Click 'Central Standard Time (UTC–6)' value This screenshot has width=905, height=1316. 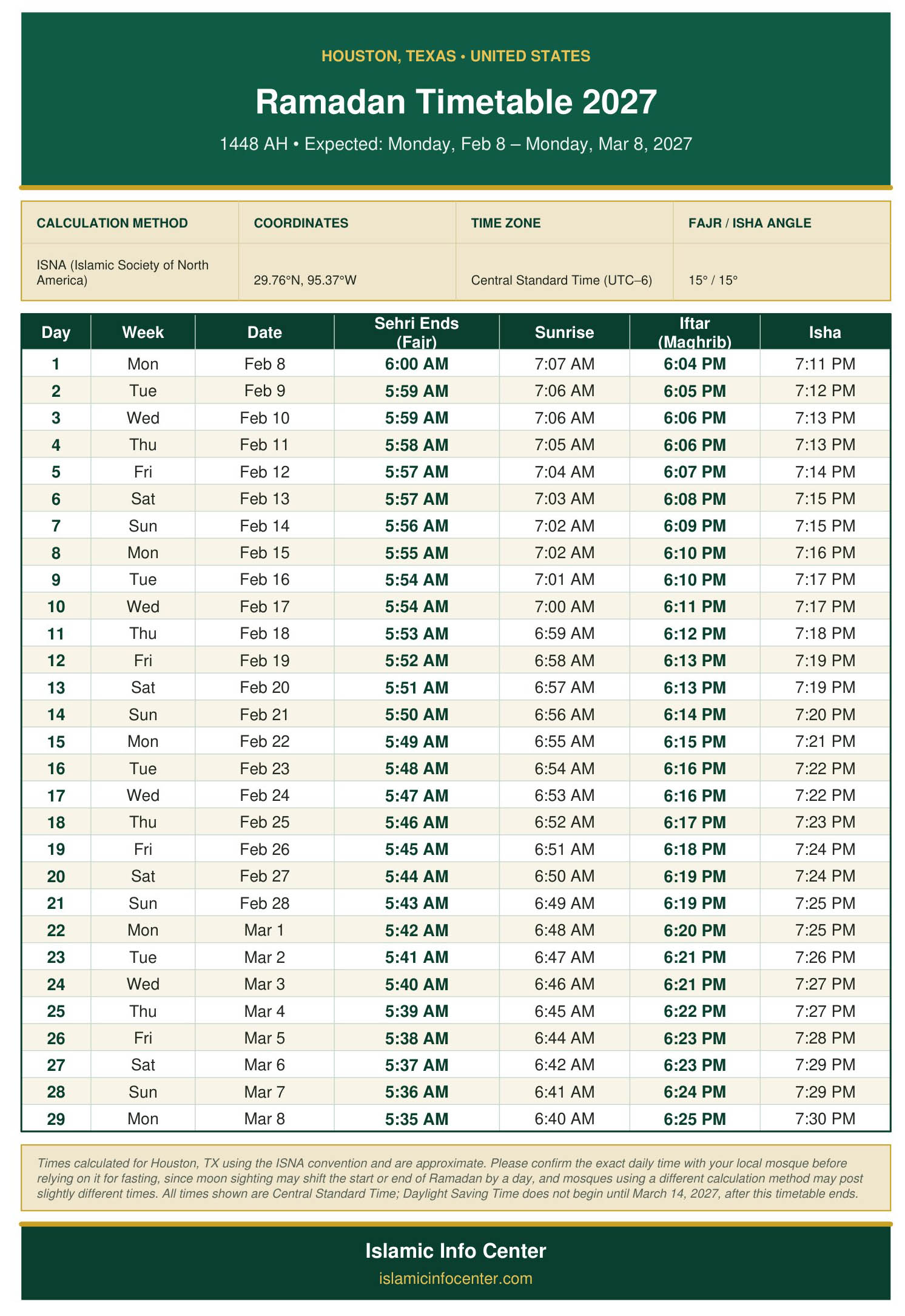click(562, 280)
